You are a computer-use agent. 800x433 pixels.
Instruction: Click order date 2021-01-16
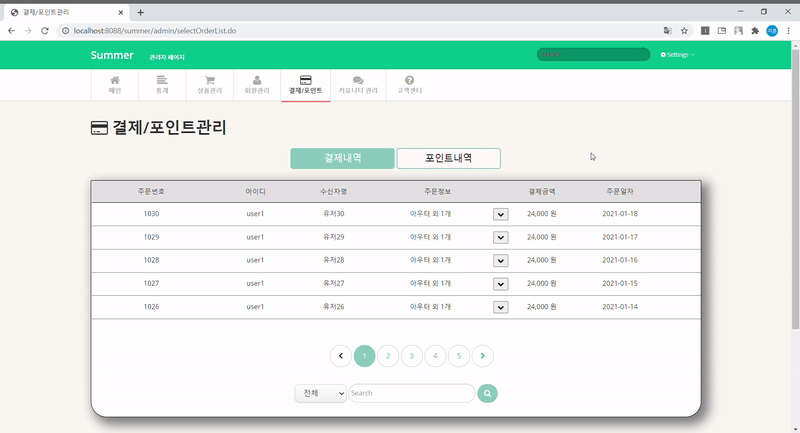click(x=620, y=260)
